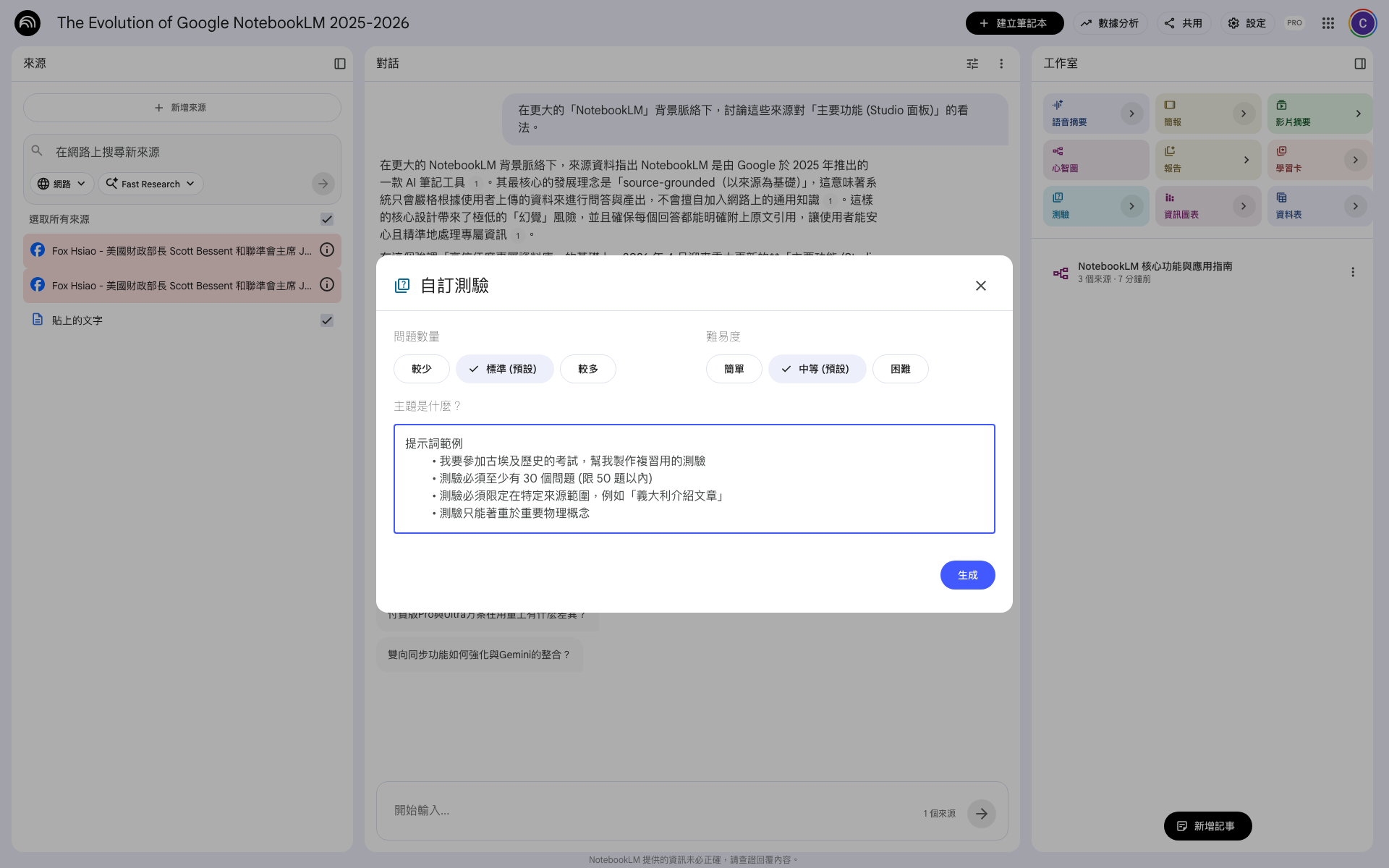Image resolution: width=1389 pixels, height=868 pixels.
Task: Click suggestion 雙向同步功能如何強化與Gemini的整合
Action: (x=479, y=655)
